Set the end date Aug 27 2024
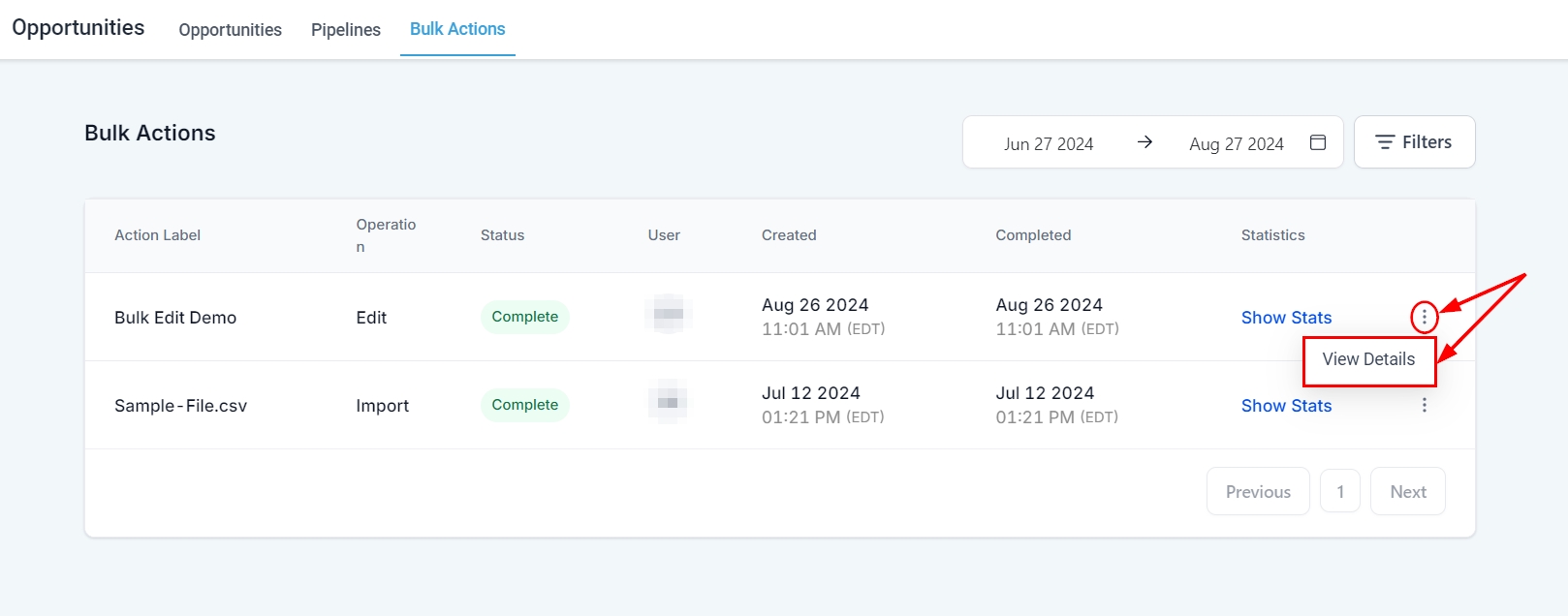This screenshot has width=1568, height=616. 1236,144
